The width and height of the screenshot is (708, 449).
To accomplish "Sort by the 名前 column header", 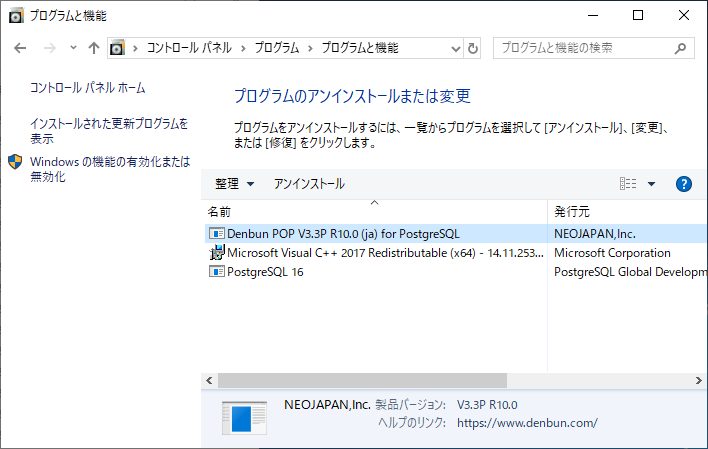I will [x=220, y=212].
